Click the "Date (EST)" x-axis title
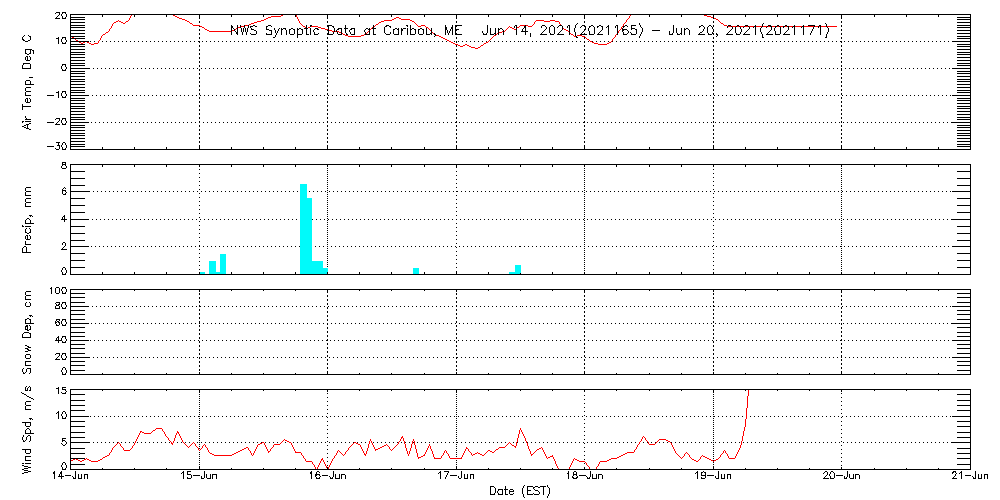 (520, 491)
